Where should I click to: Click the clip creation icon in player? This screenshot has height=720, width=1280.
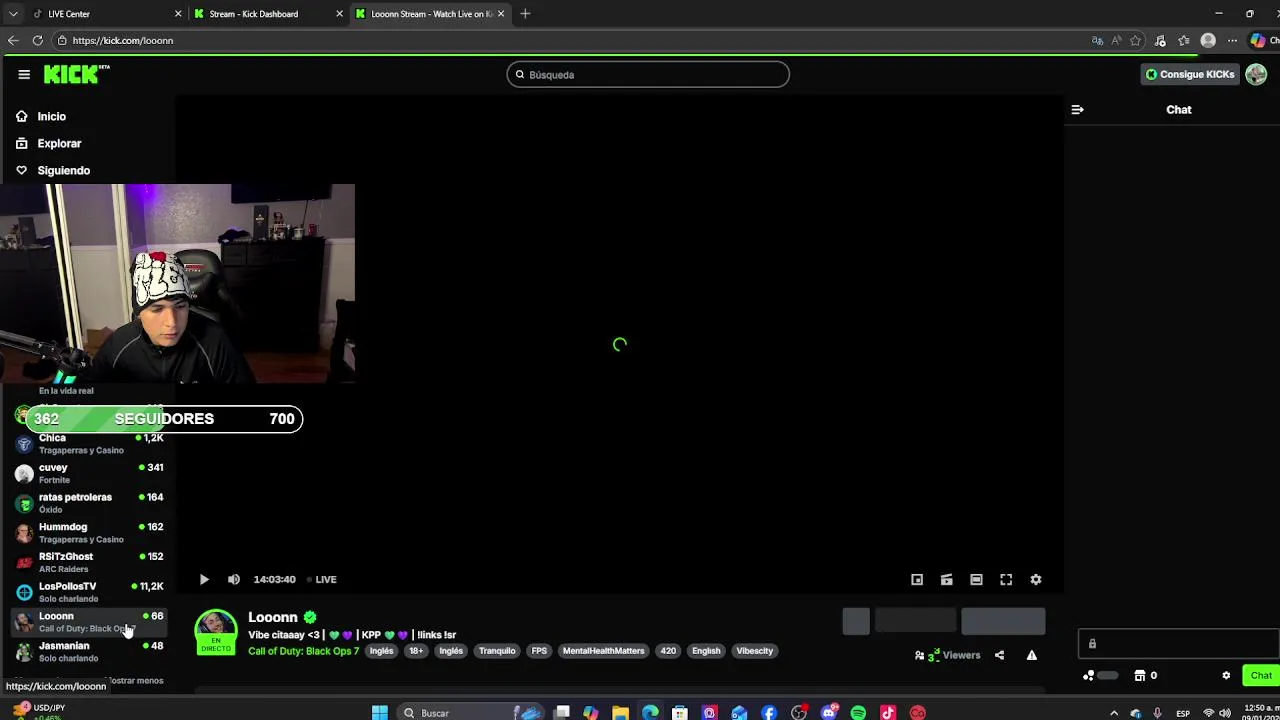pyautogui.click(x=947, y=579)
